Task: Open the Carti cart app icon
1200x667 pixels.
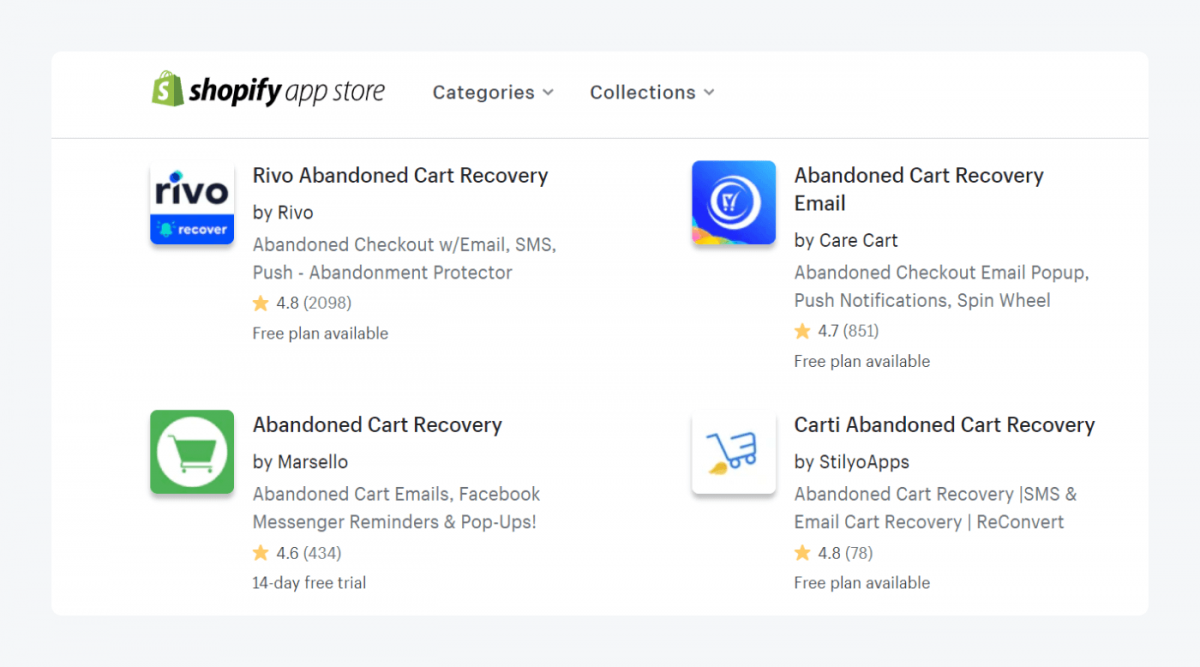Action: tap(733, 451)
